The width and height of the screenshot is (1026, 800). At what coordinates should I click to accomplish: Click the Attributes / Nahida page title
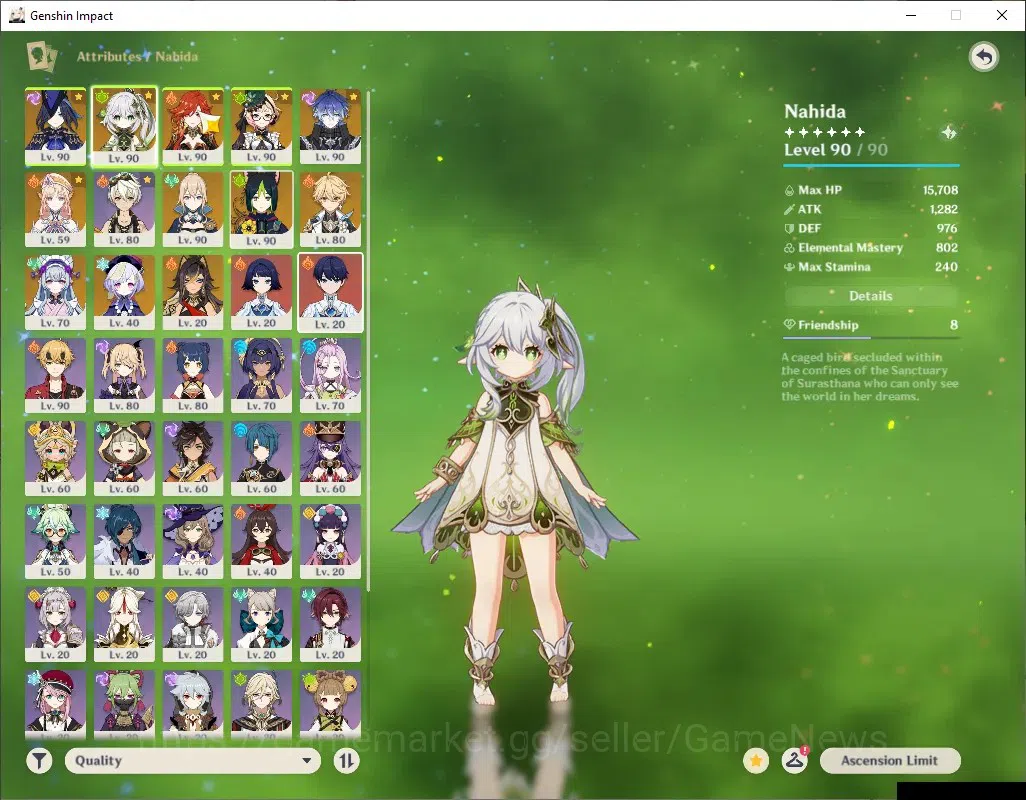(x=137, y=56)
